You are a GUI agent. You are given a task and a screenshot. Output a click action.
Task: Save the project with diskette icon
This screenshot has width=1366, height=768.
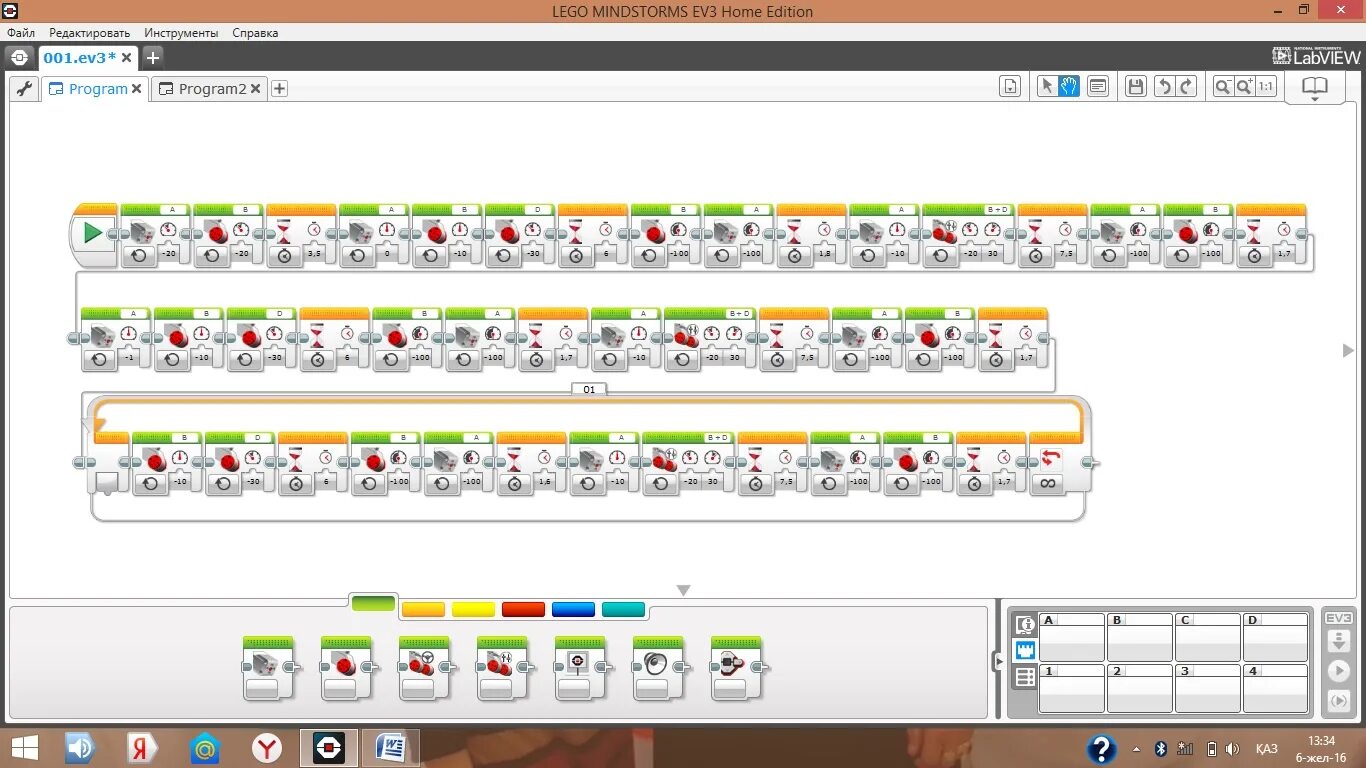pos(1135,87)
